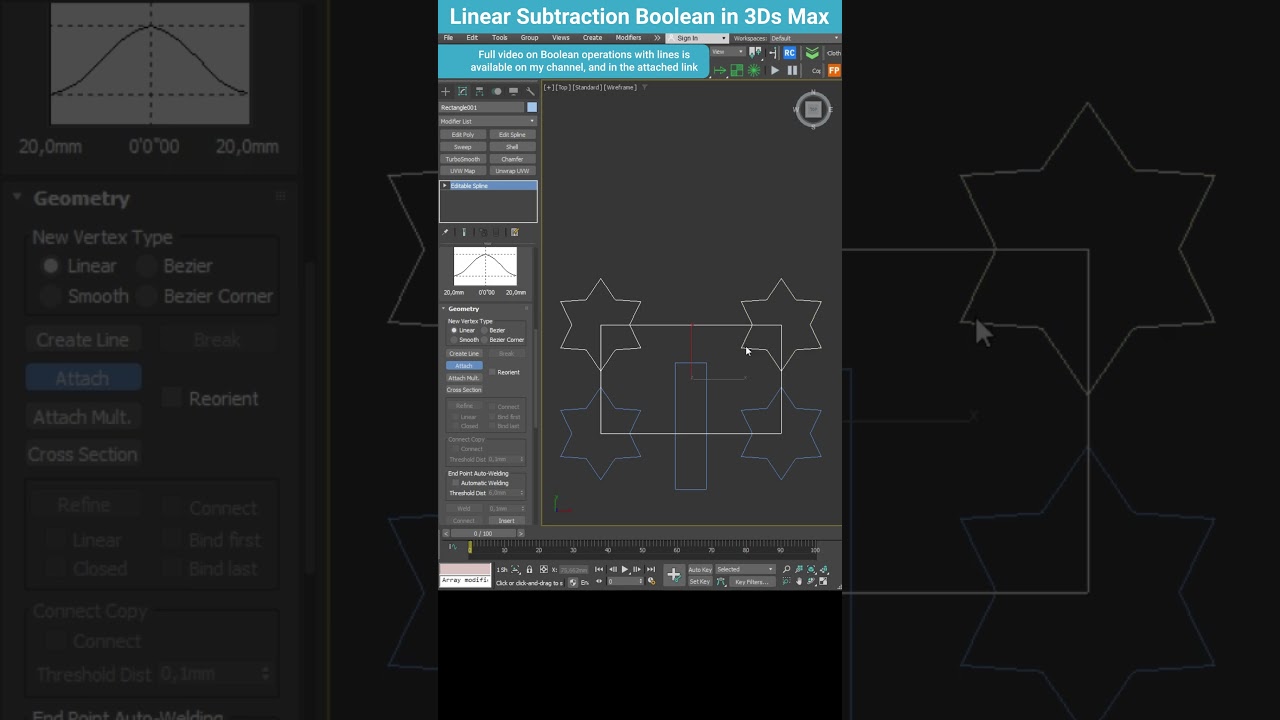Click the Cross Section button
This screenshot has height=720, width=1280.
pos(464,390)
